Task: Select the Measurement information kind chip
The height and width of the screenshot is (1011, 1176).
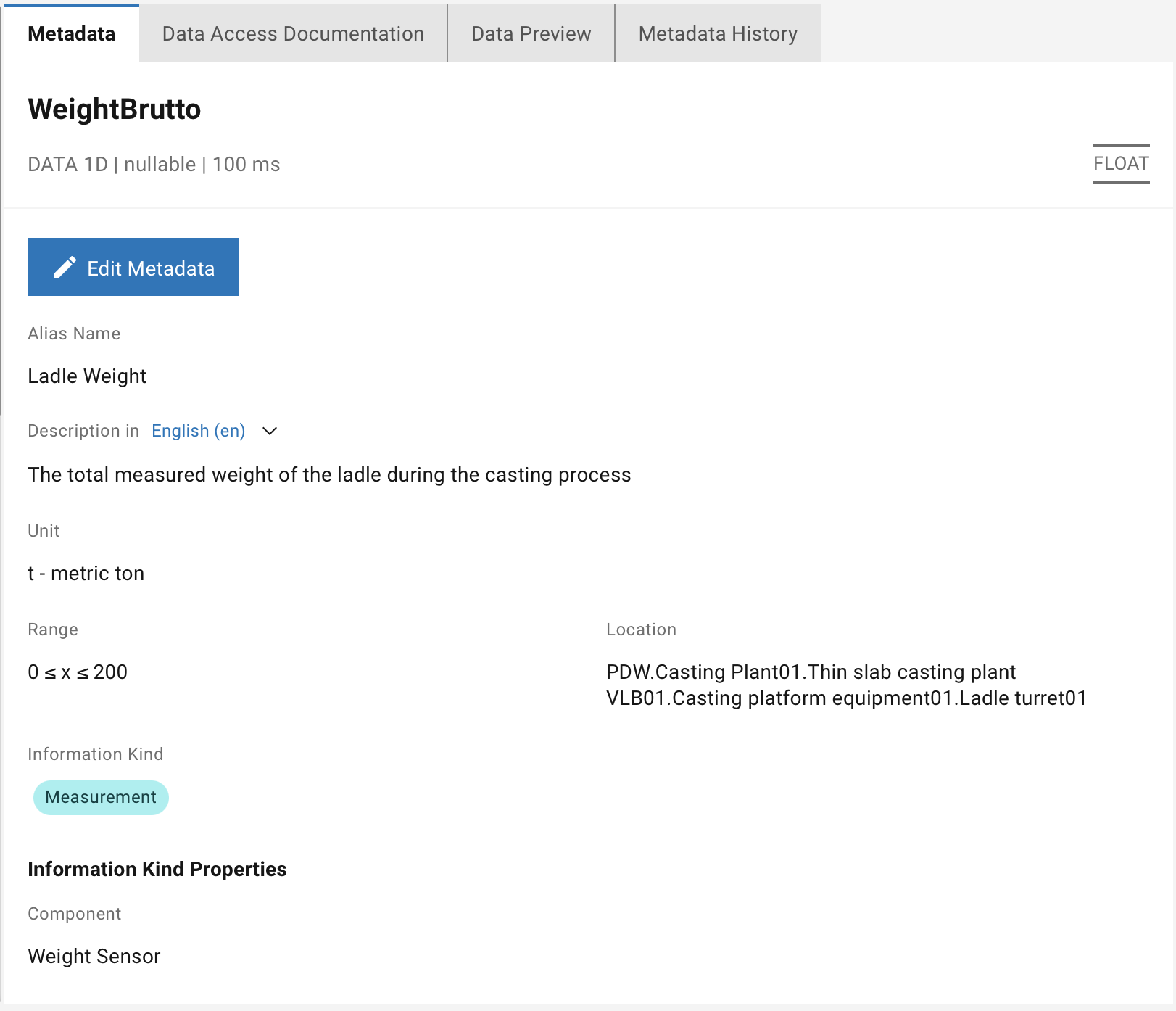Action: [101, 797]
